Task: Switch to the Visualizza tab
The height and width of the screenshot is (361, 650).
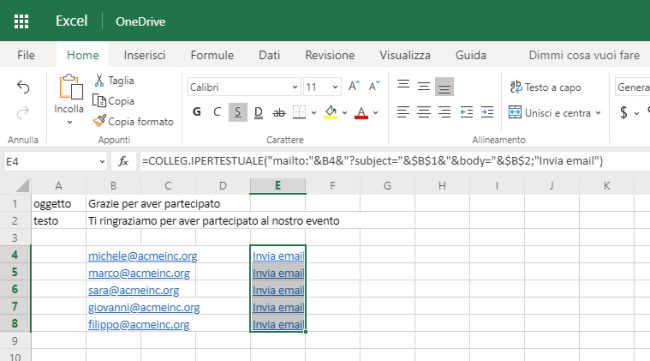Action: click(x=405, y=55)
